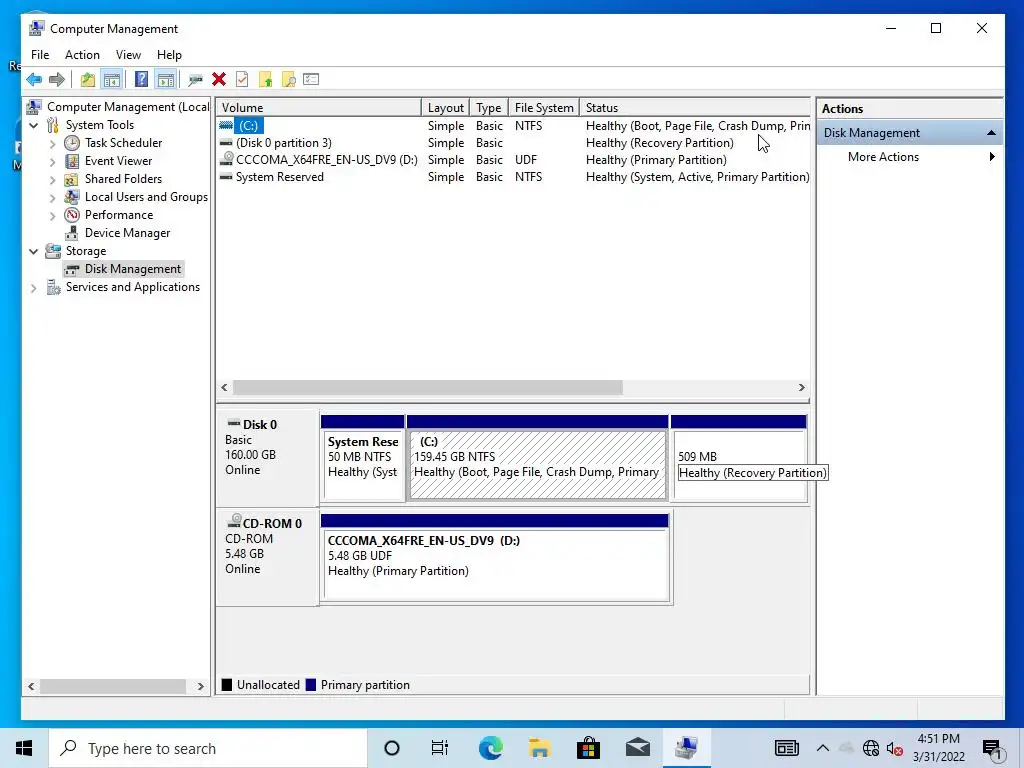The width and height of the screenshot is (1024, 768).
Task: Select Services and Applications node
Action: (133, 287)
